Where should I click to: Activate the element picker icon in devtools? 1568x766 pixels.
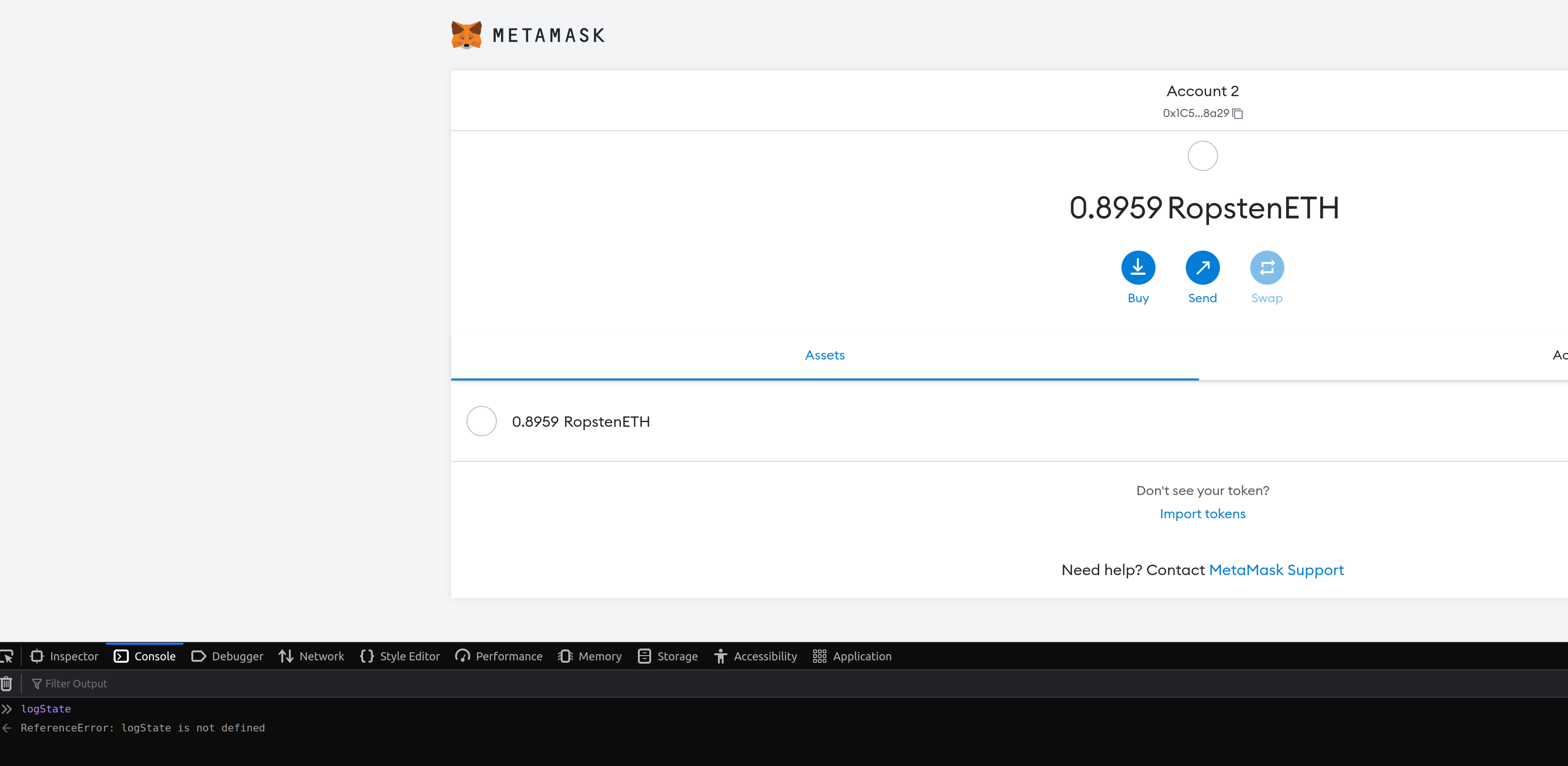(x=8, y=656)
